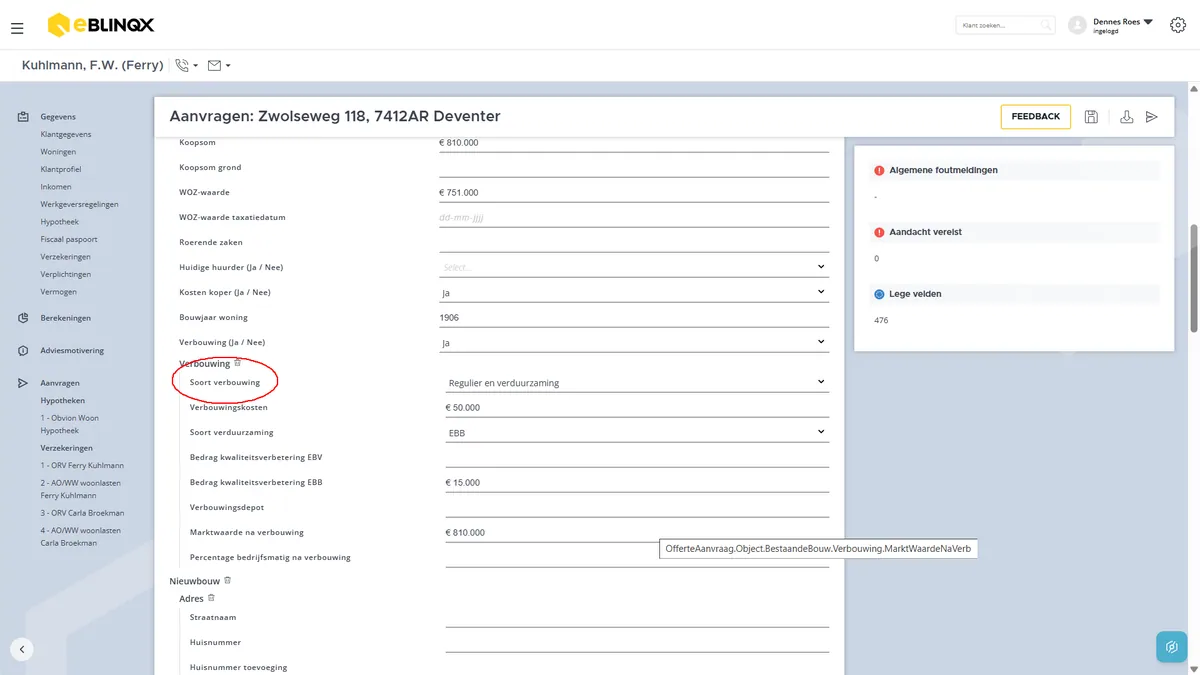Send the request with the paper-plane icon
This screenshot has width=1200, height=675.
coord(1152,117)
